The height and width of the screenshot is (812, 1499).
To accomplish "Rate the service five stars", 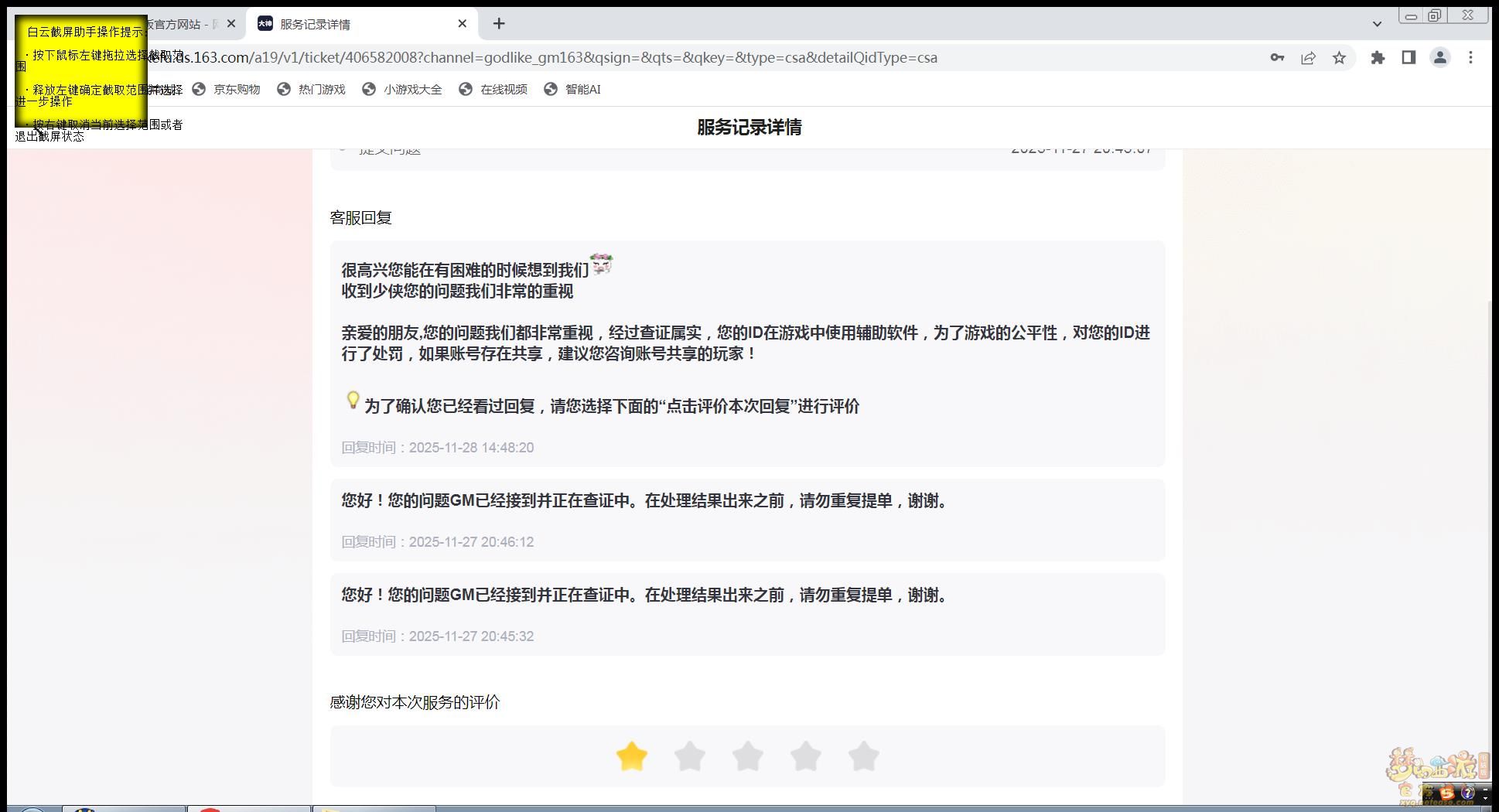I will click(863, 756).
